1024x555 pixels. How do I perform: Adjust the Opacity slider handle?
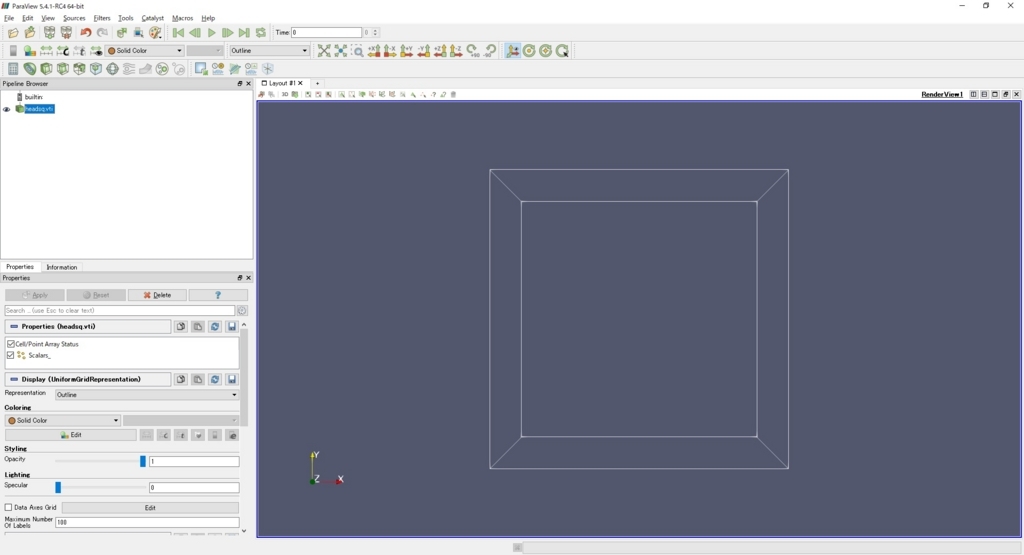tap(143, 461)
